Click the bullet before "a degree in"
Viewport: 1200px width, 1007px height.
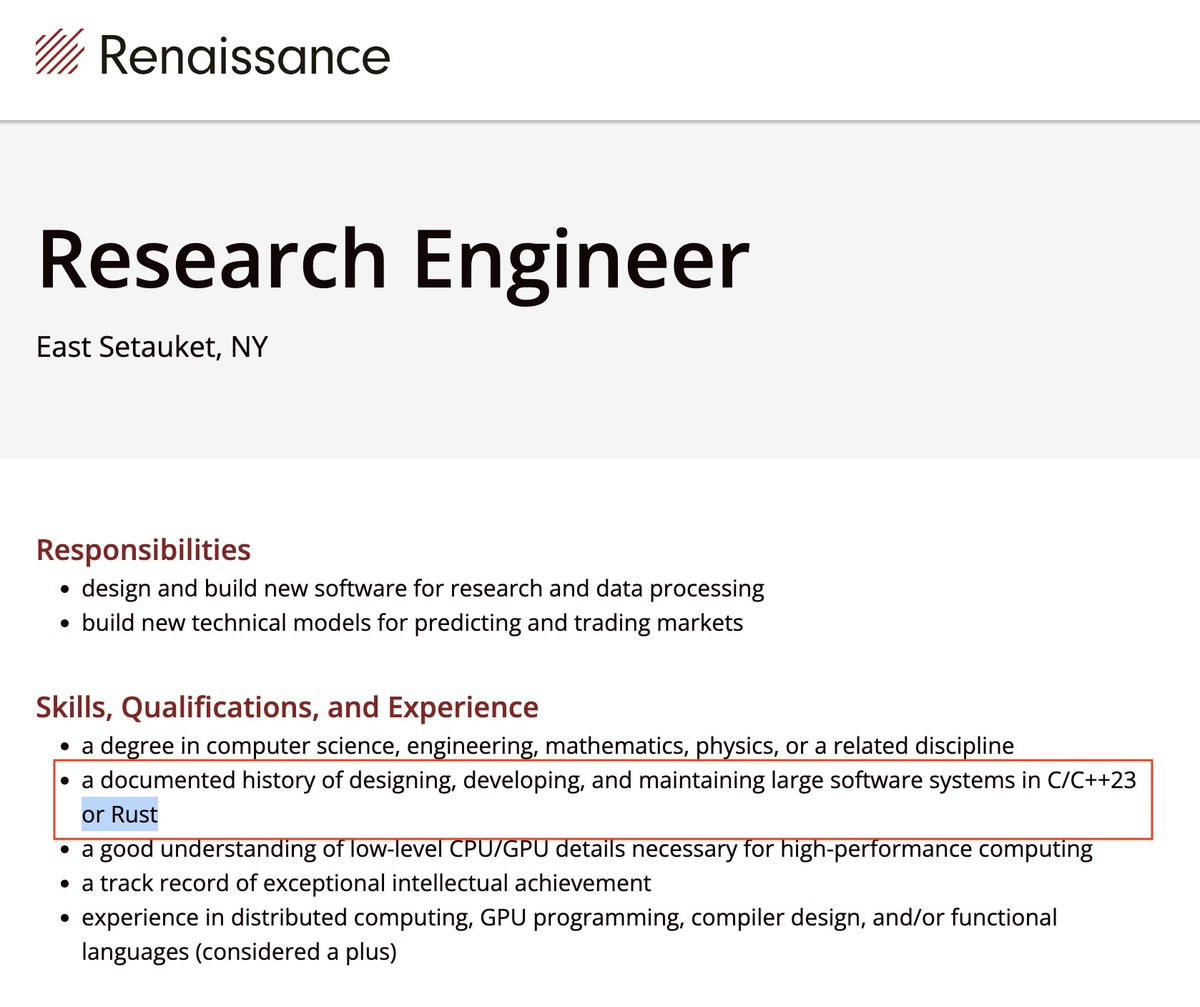64,747
